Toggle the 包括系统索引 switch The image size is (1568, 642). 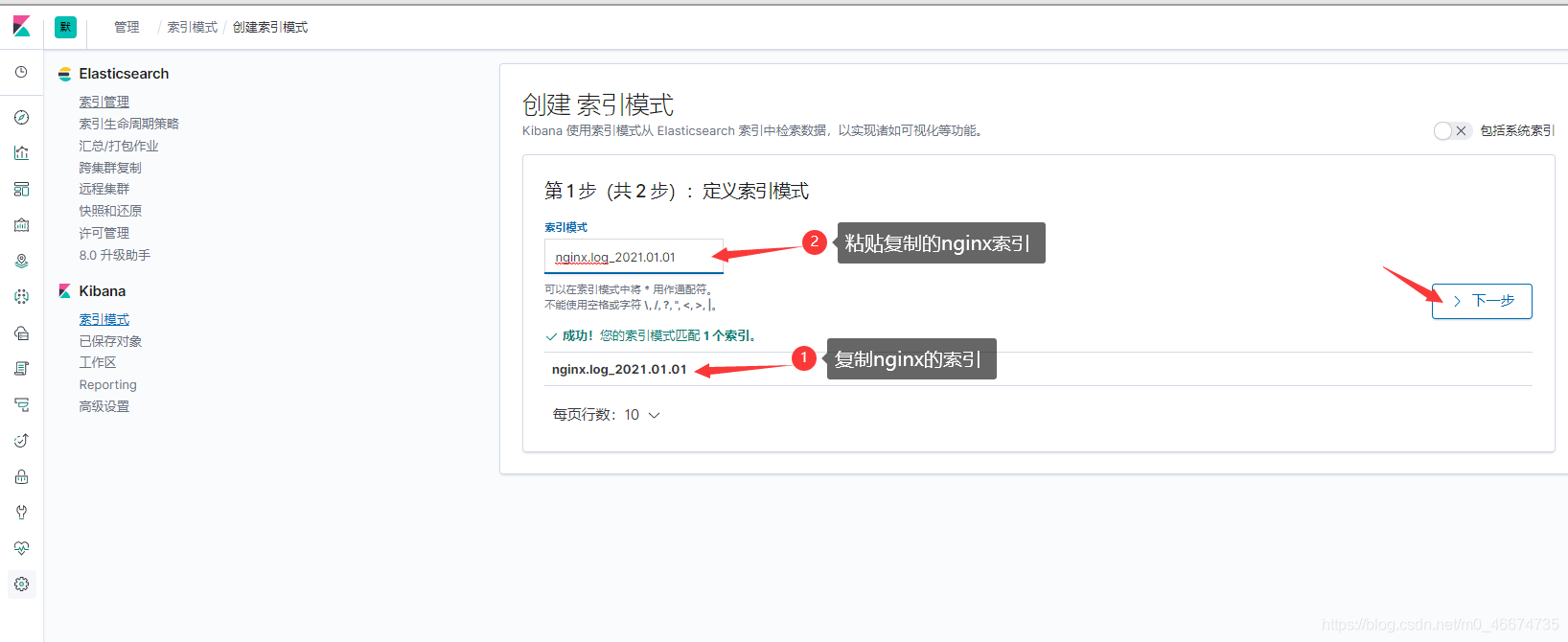click(x=1452, y=131)
